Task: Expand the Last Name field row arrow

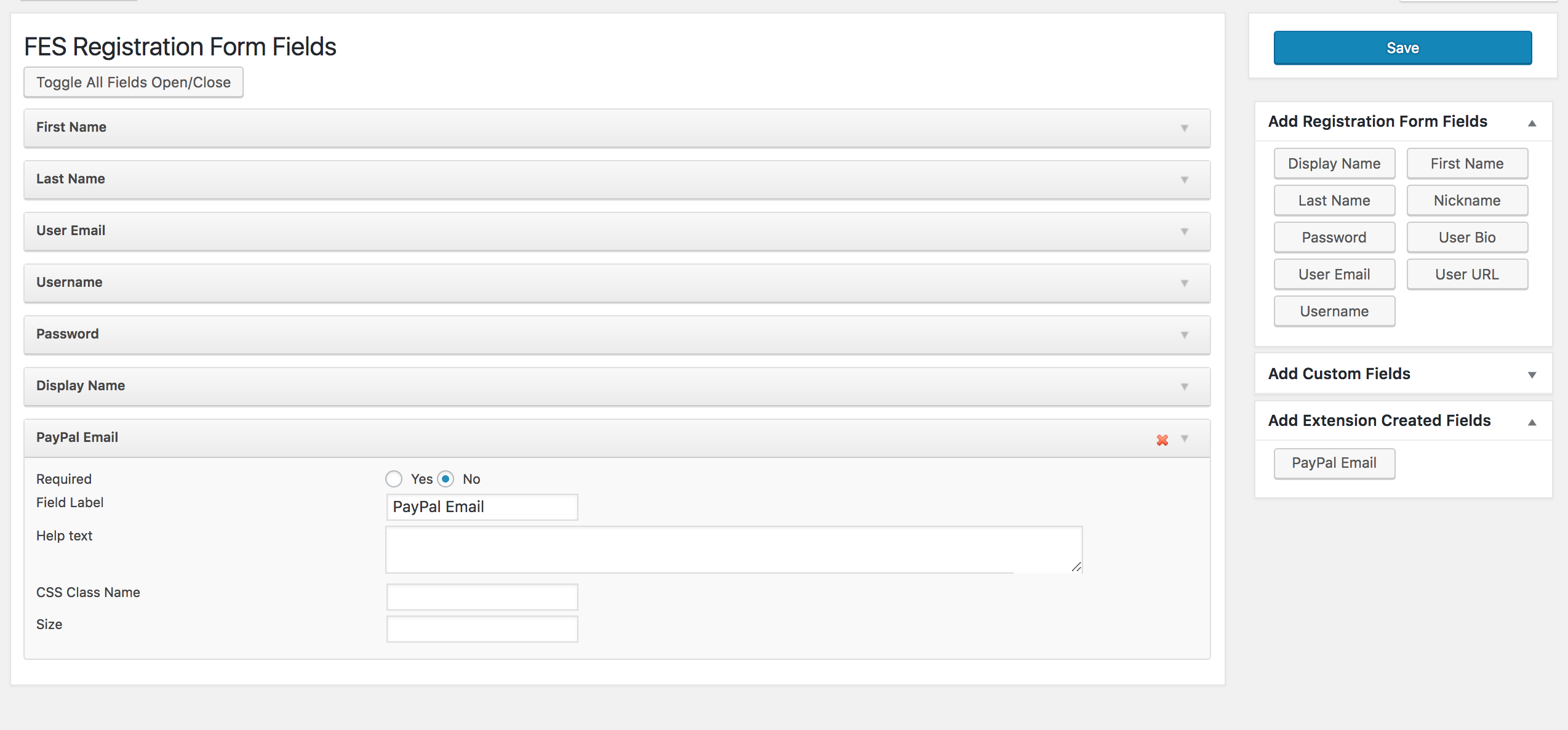Action: [1185, 180]
